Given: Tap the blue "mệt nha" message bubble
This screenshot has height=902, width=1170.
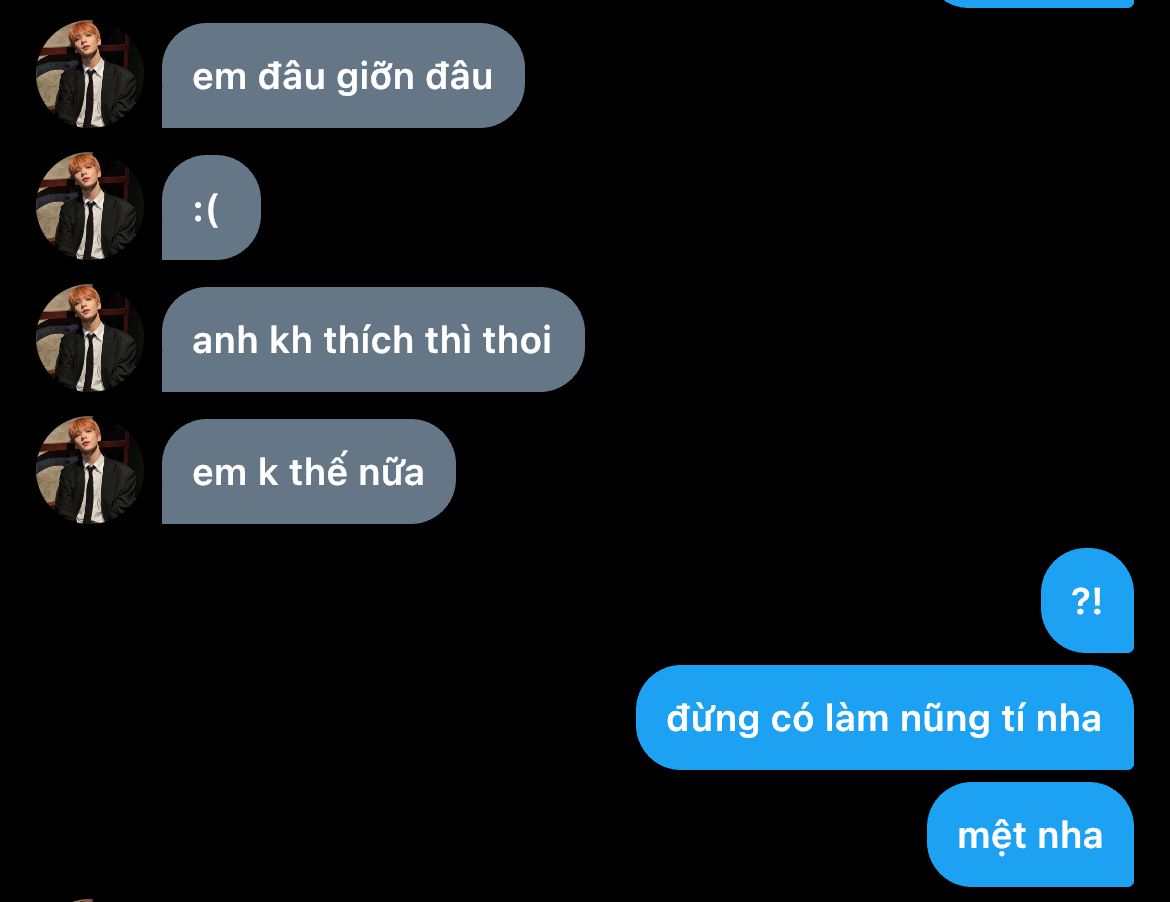Looking at the screenshot, I should 1030,835.
